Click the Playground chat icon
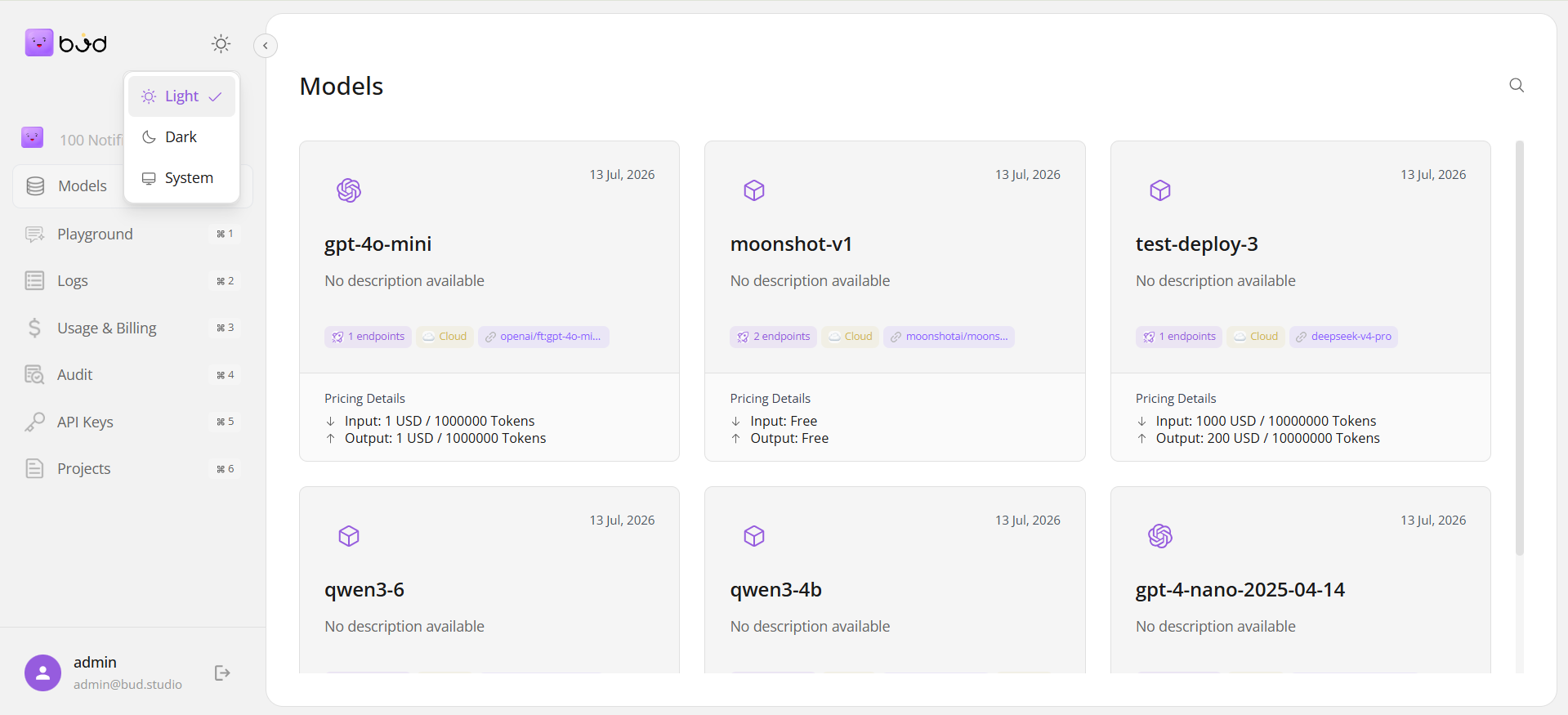This screenshot has height=715, width=1568. 34,235
